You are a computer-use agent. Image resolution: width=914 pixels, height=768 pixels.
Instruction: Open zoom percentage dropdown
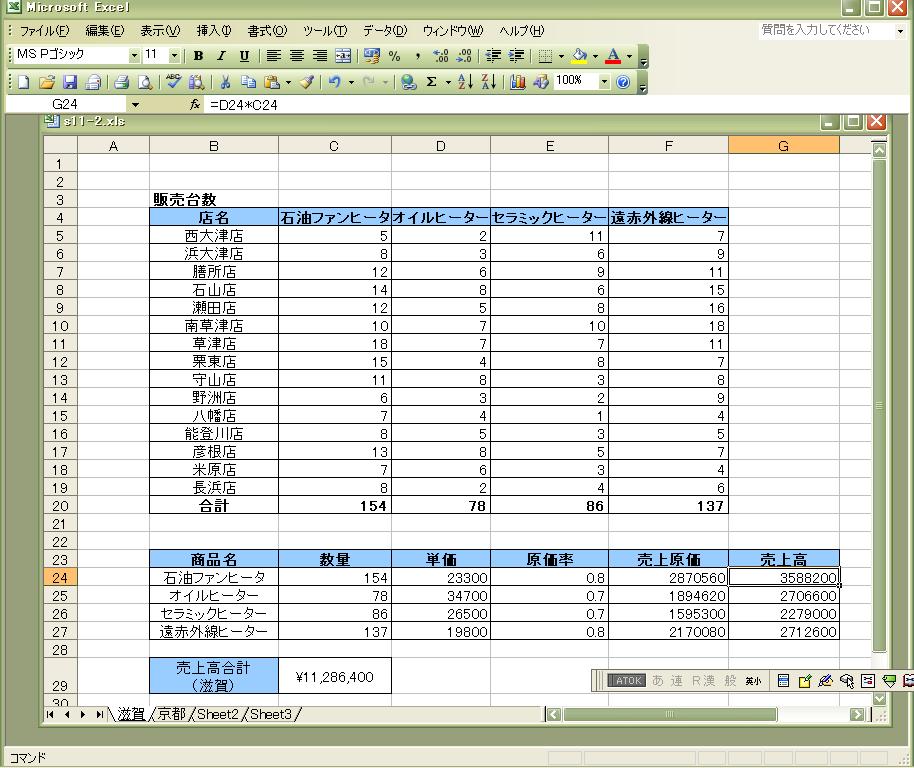(604, 82)
